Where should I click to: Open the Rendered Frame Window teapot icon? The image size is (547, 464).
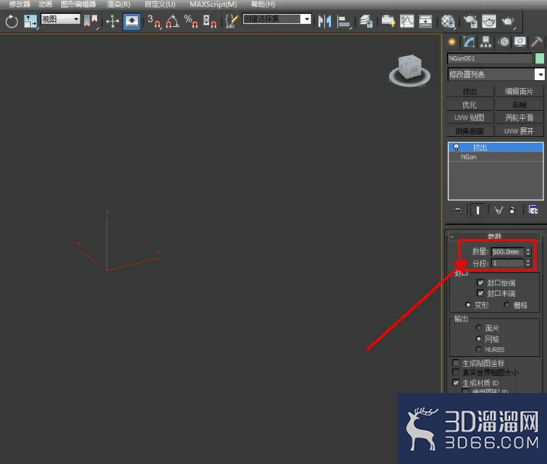(489, 21)
